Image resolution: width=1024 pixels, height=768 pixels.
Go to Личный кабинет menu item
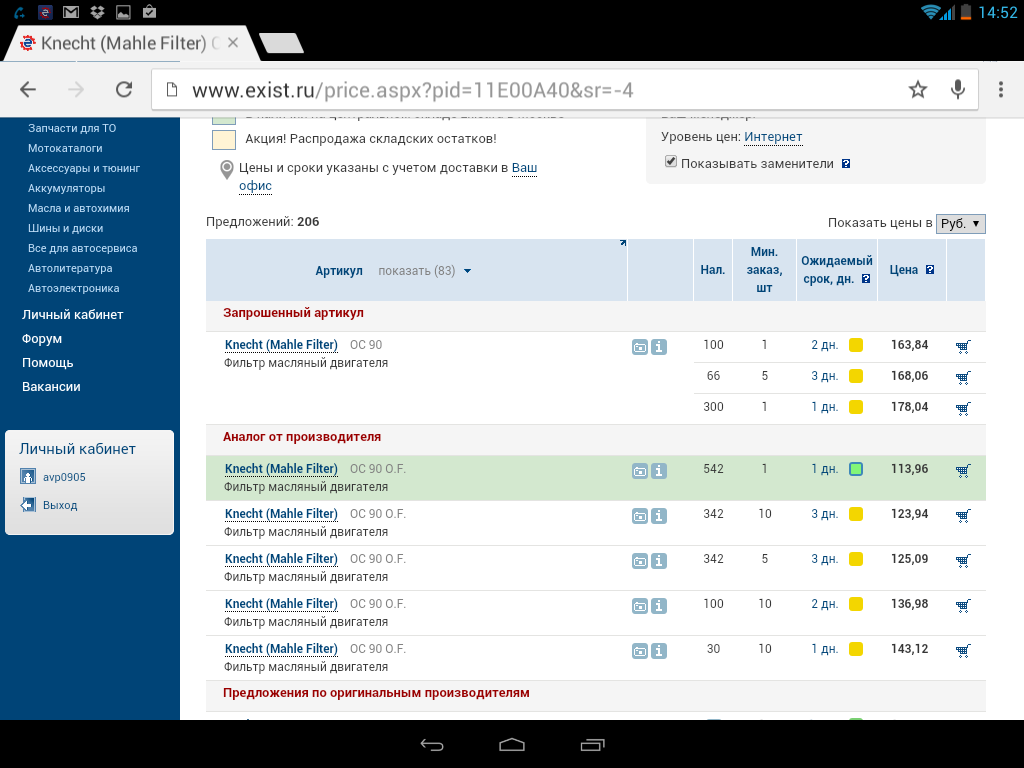tap(72, 315)
